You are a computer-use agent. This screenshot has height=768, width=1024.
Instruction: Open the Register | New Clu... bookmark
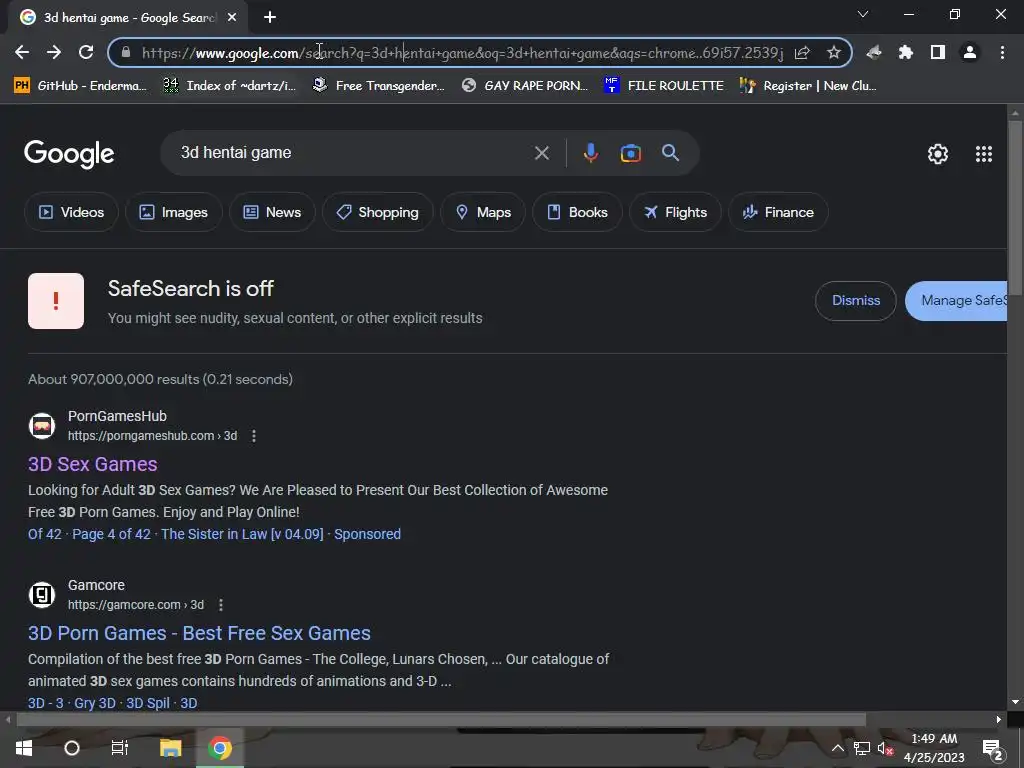pos(808,86)
